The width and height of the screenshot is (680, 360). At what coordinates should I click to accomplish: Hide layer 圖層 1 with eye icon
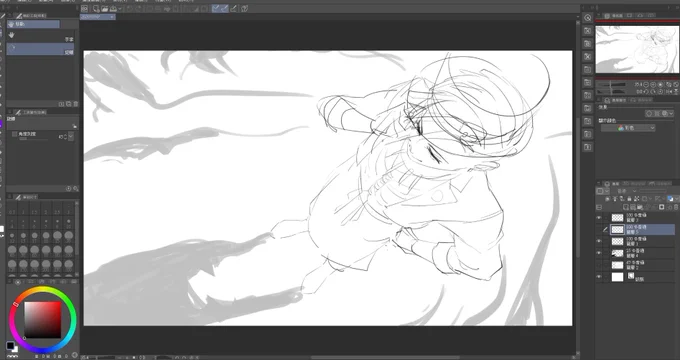click(599, 241)
